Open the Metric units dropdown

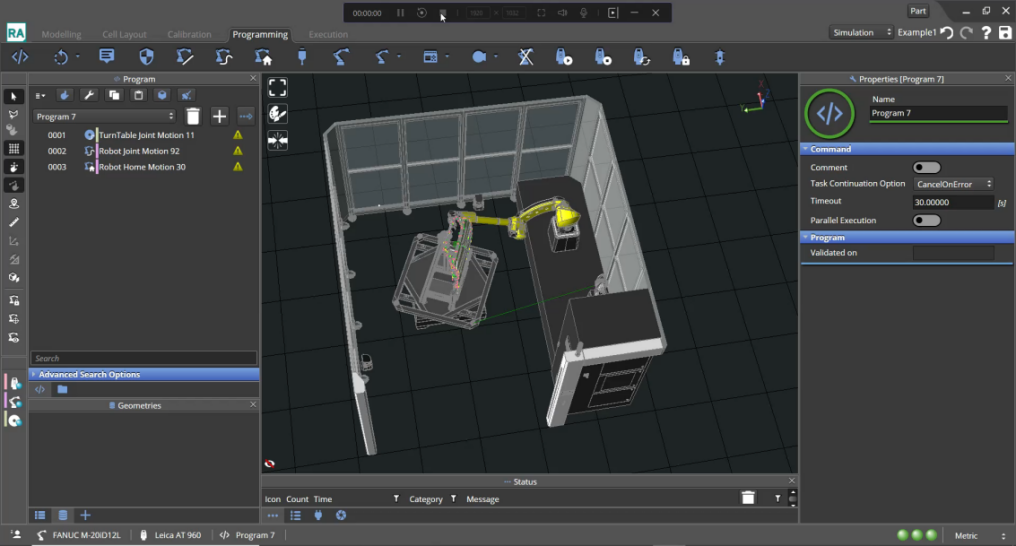(978, 535)
